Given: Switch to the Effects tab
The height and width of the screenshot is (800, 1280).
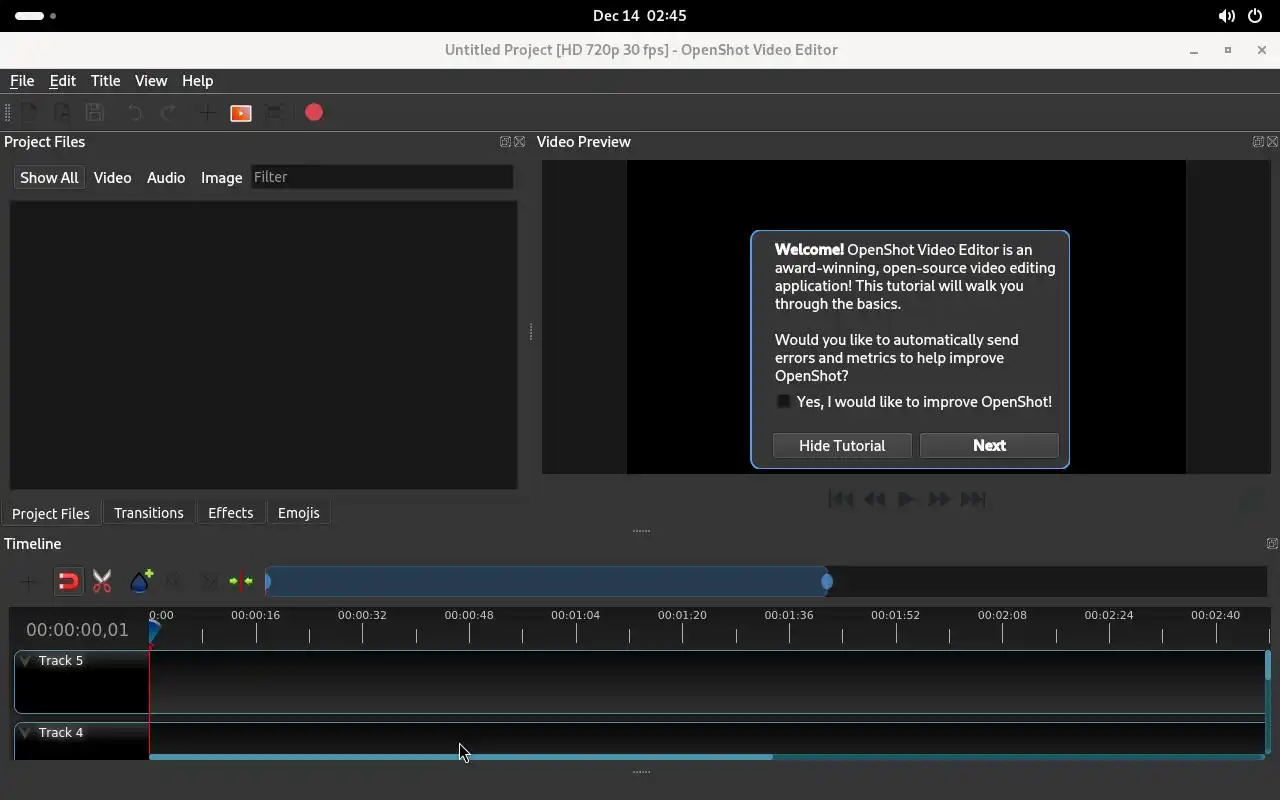Looking at the screenshot, I should (x=231, y=513).
